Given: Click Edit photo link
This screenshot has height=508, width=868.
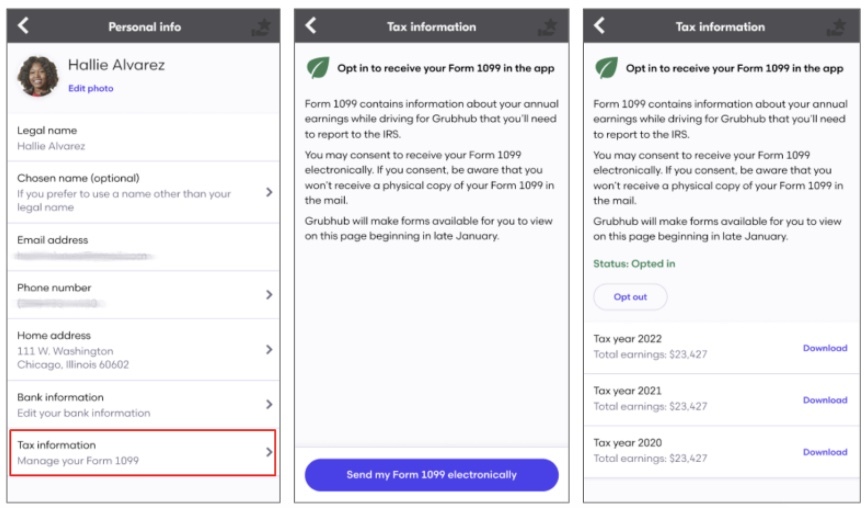Looking at the screenshot, I should pos(90,89).
